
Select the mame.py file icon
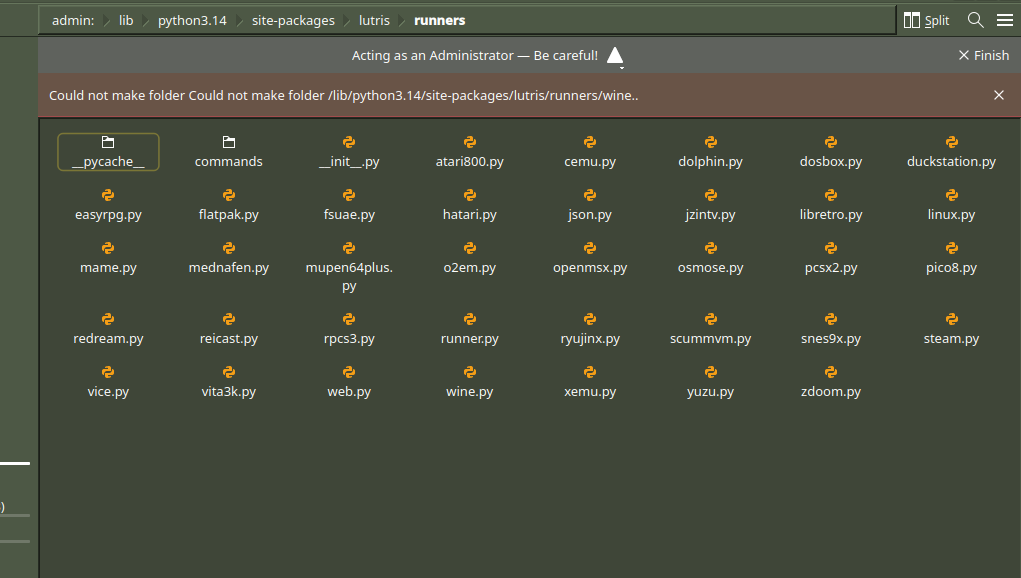click(108, 248)
